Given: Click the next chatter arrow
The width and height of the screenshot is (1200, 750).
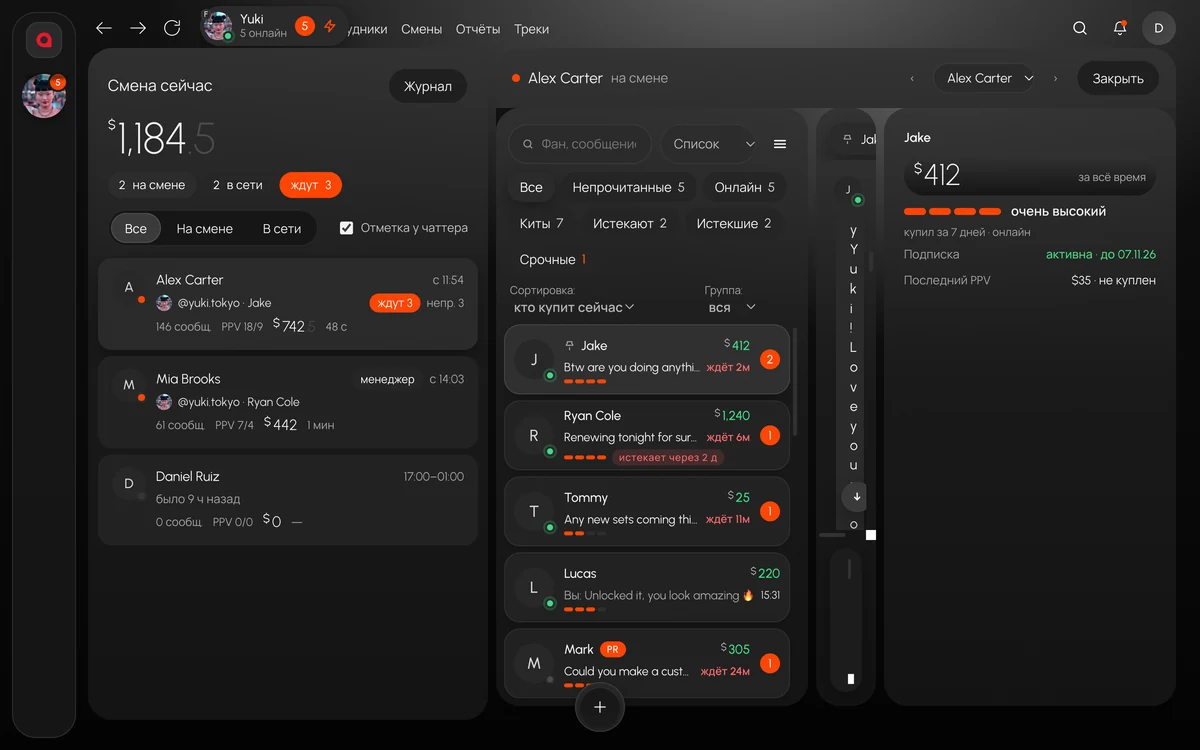Looking at the screenshot, I should click(x=1055, y=78).
